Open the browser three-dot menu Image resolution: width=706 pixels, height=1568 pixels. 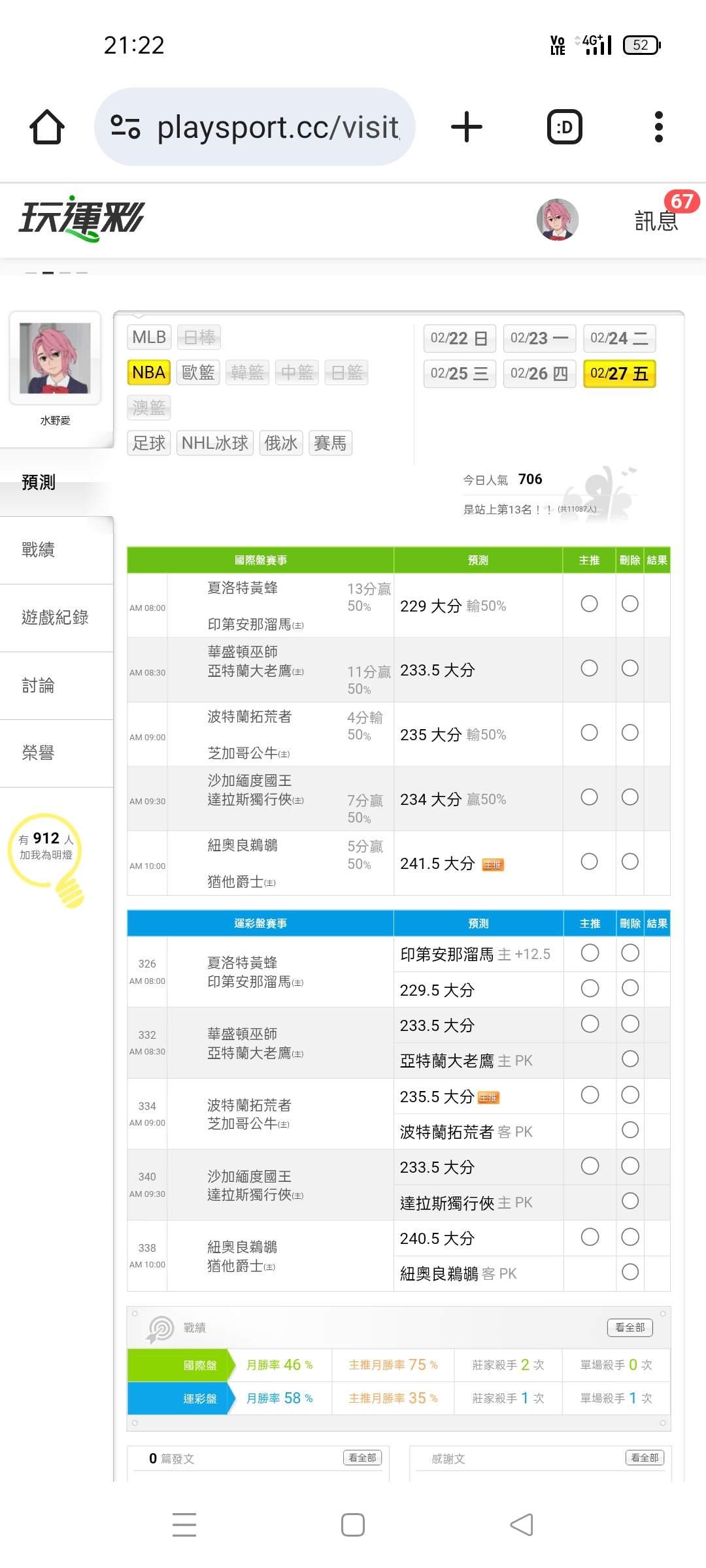click(658, 127)
